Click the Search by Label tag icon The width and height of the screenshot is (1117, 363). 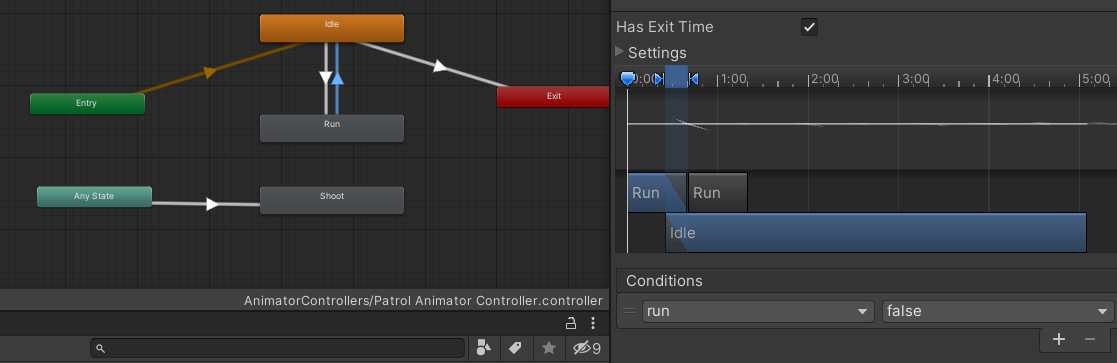tap(515, 348)
